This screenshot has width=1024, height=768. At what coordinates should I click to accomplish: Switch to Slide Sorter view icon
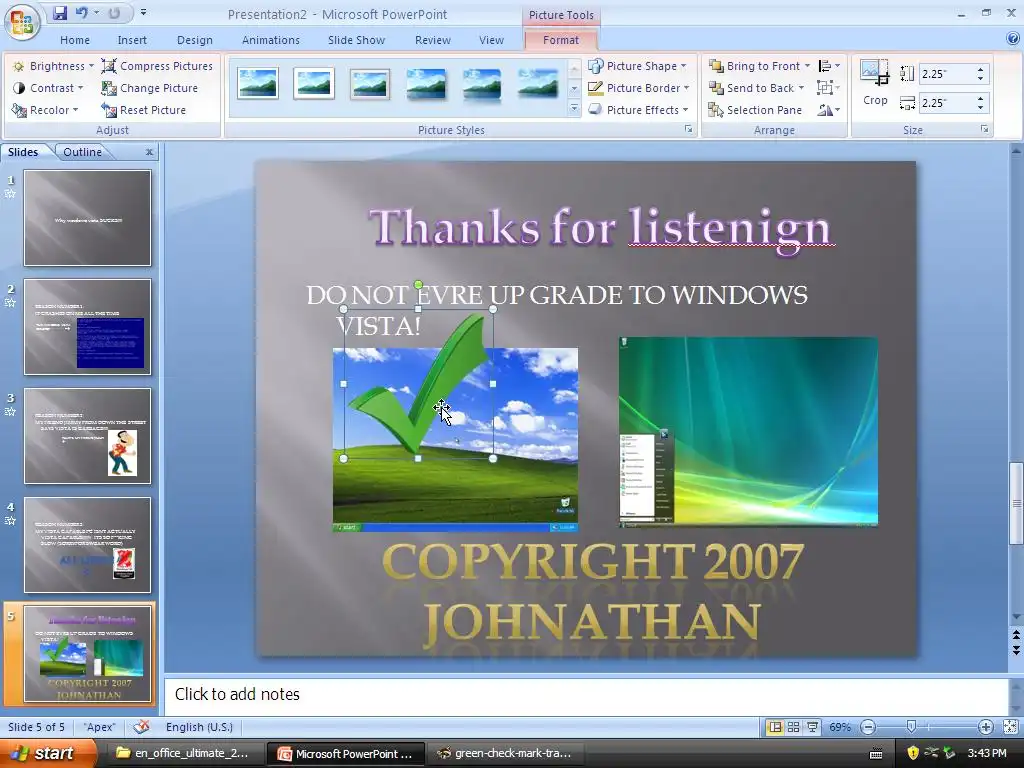793,727
